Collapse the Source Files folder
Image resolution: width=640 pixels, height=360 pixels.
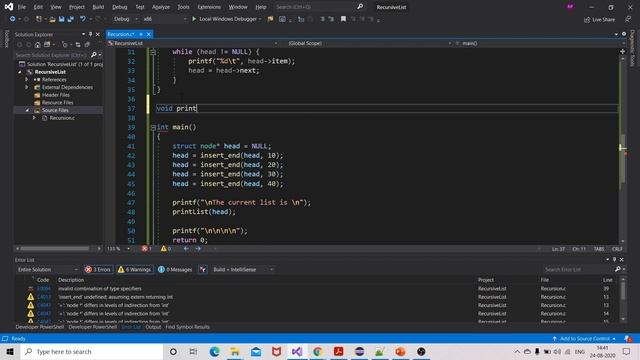pyautogui.click(x=27, y=110)
